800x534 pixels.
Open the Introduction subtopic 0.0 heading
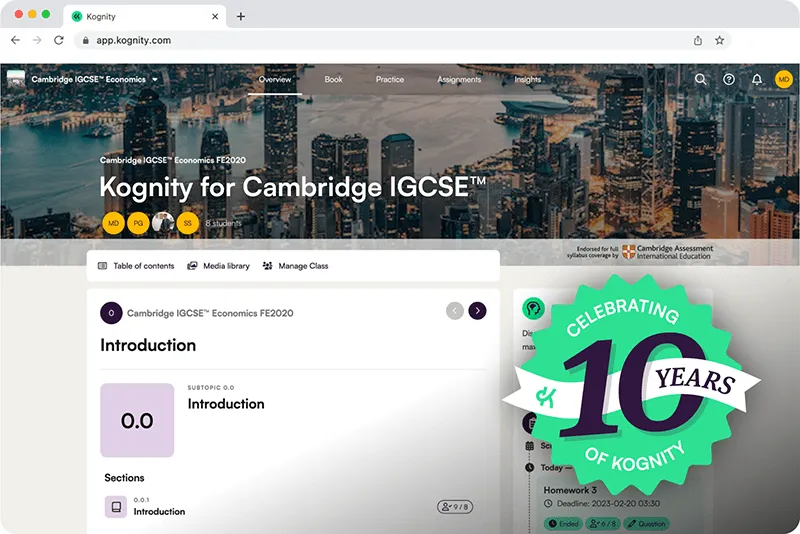tap(226, 404)
